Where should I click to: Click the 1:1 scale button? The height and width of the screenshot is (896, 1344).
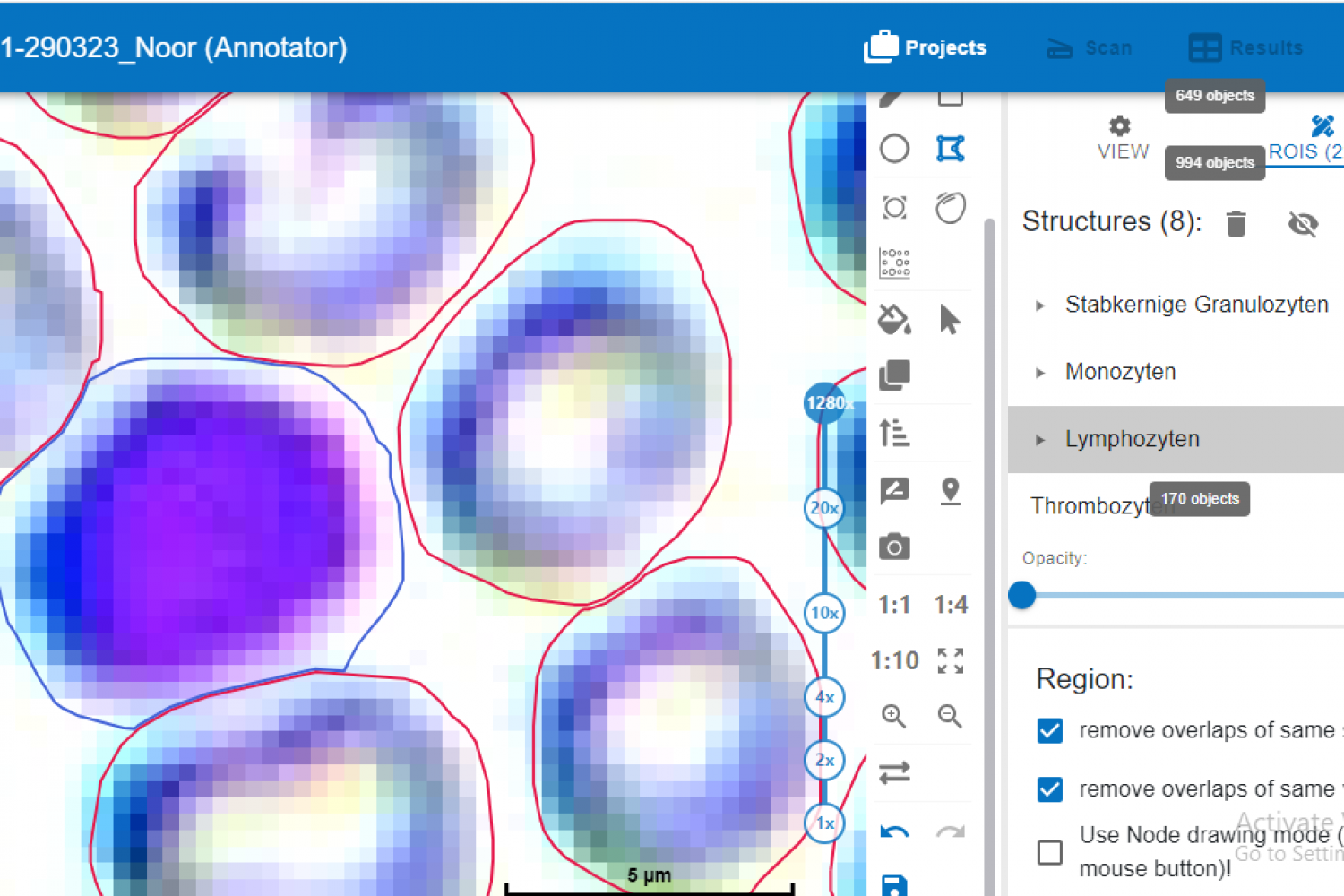(x=894, y=605)
